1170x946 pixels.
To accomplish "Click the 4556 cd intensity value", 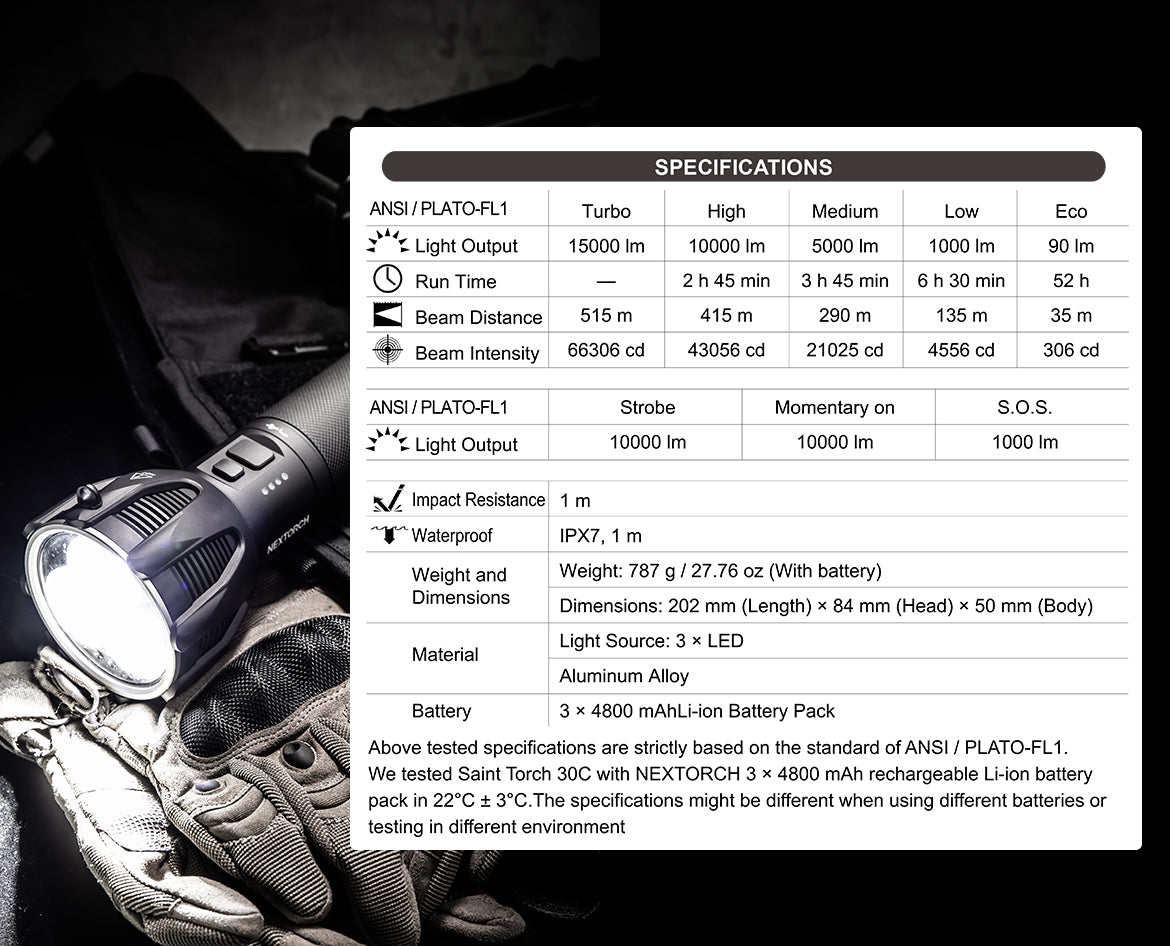I will tap(961, 350).
